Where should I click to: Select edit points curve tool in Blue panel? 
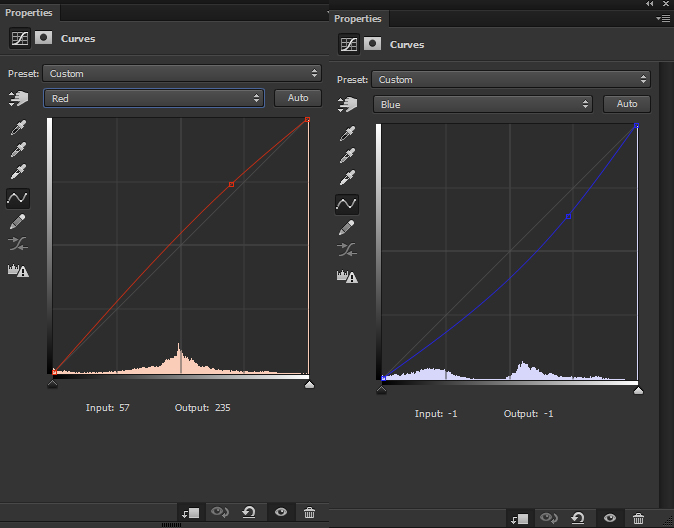click(346, 204)
